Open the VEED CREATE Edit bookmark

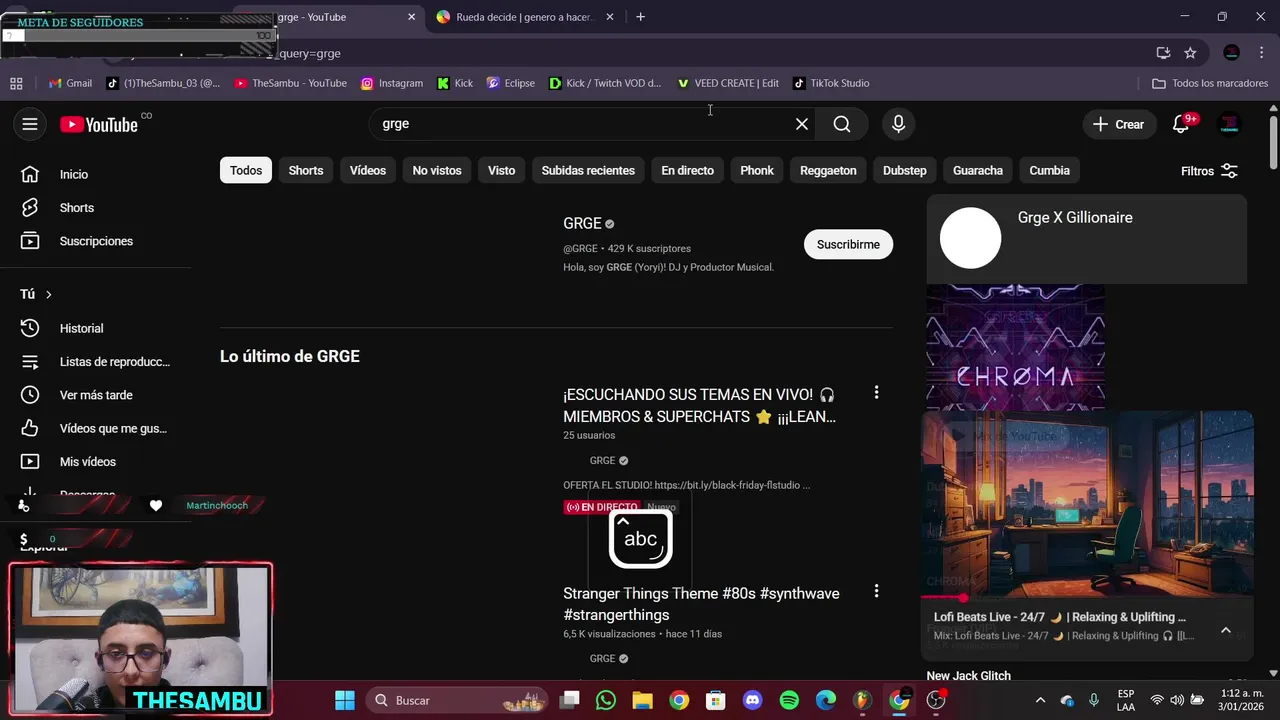[x=728, y=83]
